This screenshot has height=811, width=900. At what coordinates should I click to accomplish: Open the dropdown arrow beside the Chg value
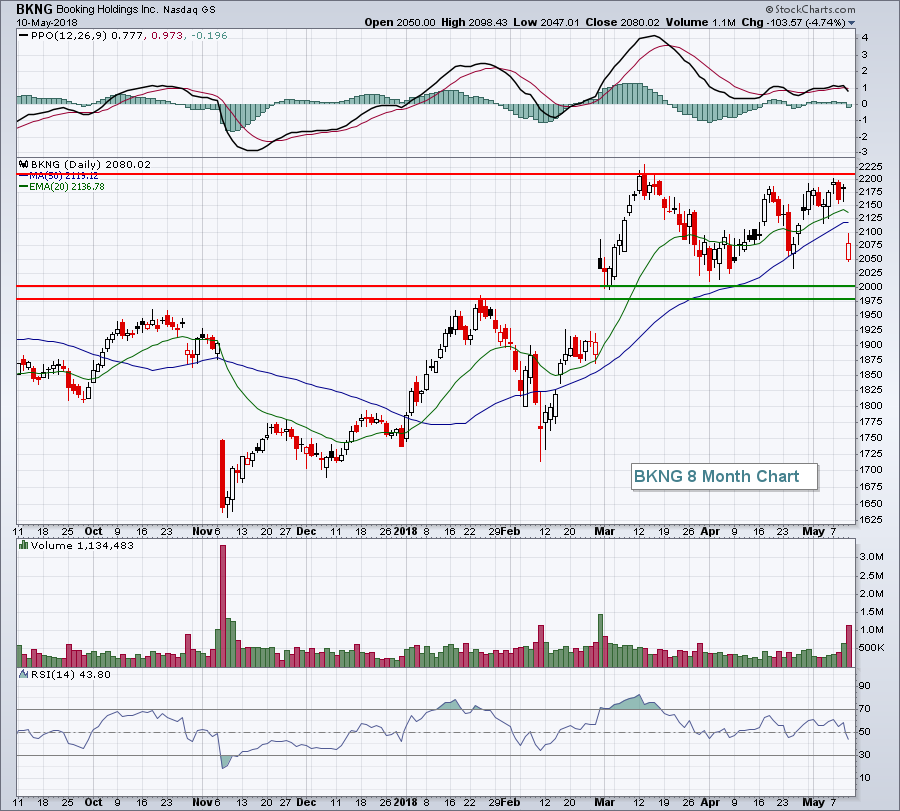pyautogui.click(x=852, y=23)
